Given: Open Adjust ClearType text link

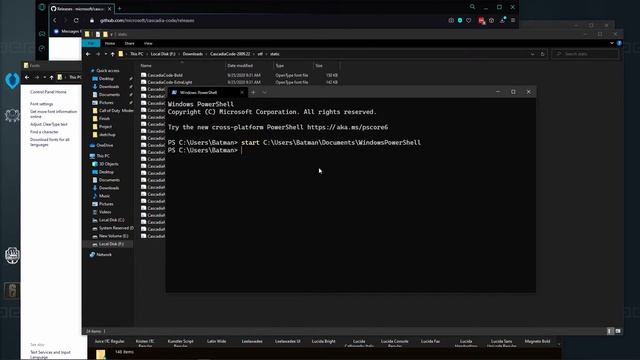Looking at the screenshot, I should (x=49, y=124).
